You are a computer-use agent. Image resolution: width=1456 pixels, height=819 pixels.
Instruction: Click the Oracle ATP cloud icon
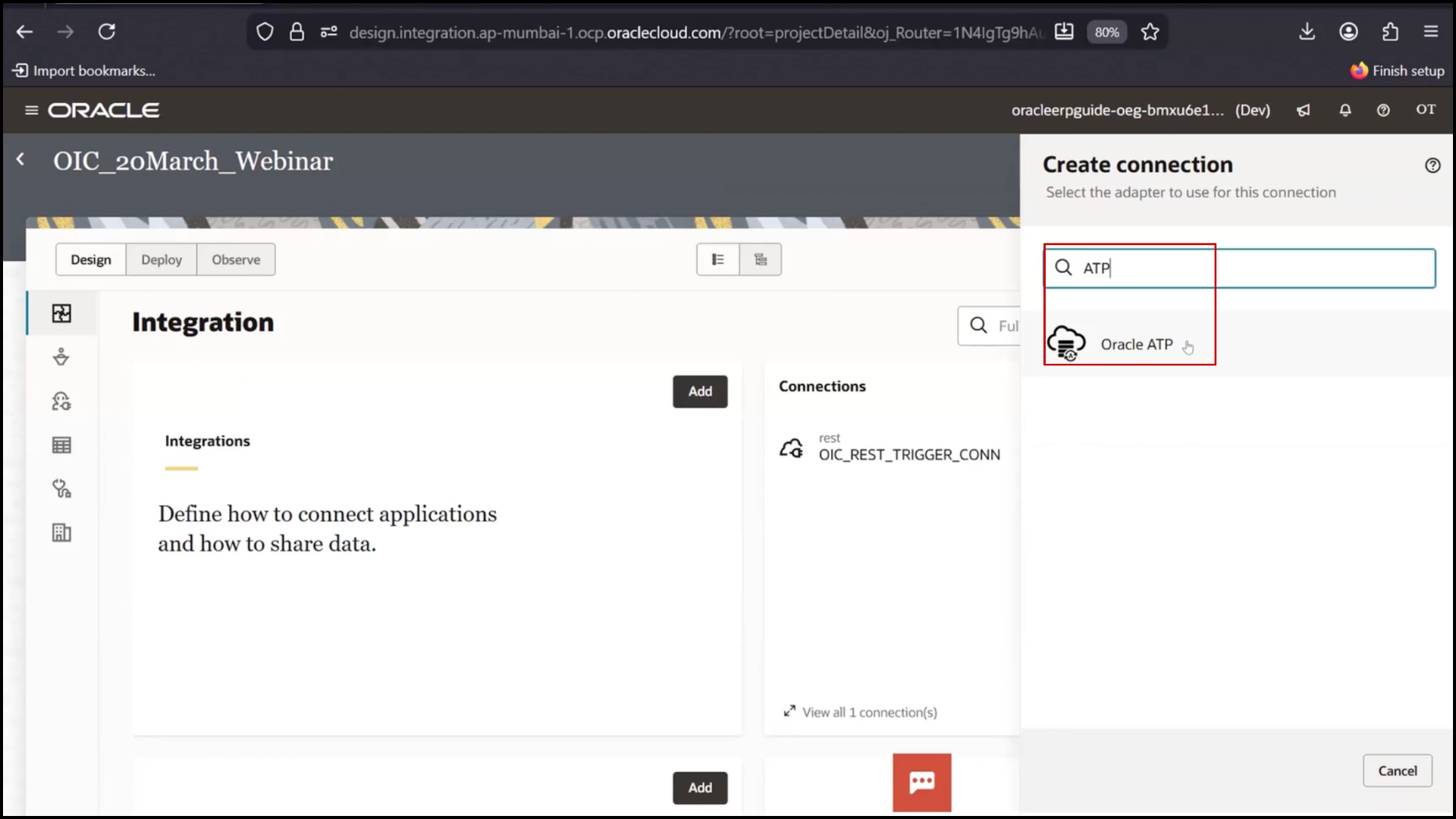tap(1066, 344)
